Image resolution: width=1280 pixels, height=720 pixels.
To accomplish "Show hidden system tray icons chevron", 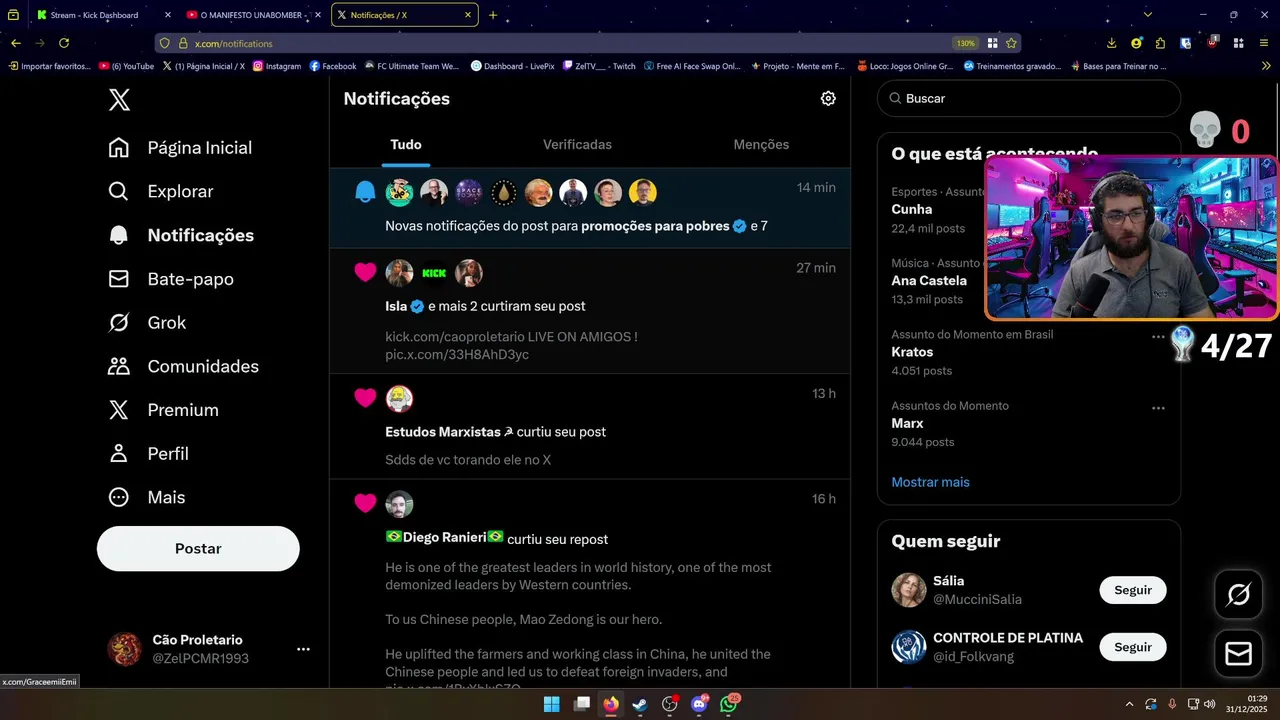I will point(1130,704).
